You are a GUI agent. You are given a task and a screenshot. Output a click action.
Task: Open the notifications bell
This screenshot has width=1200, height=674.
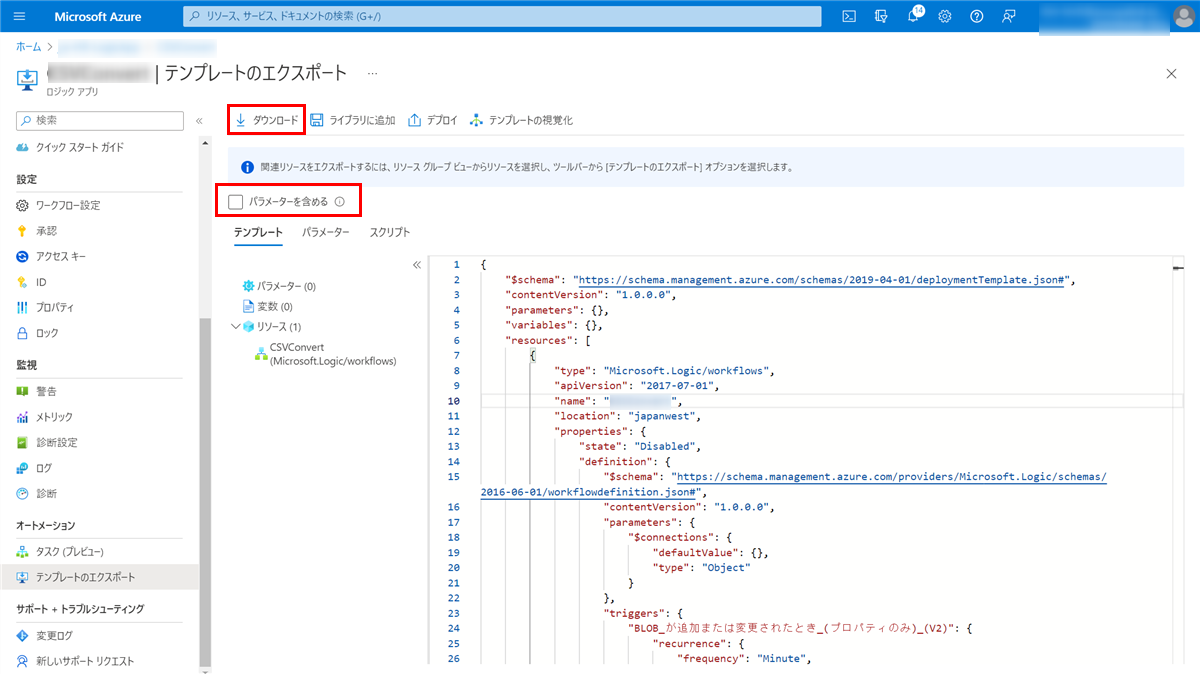tap(913, 16)
